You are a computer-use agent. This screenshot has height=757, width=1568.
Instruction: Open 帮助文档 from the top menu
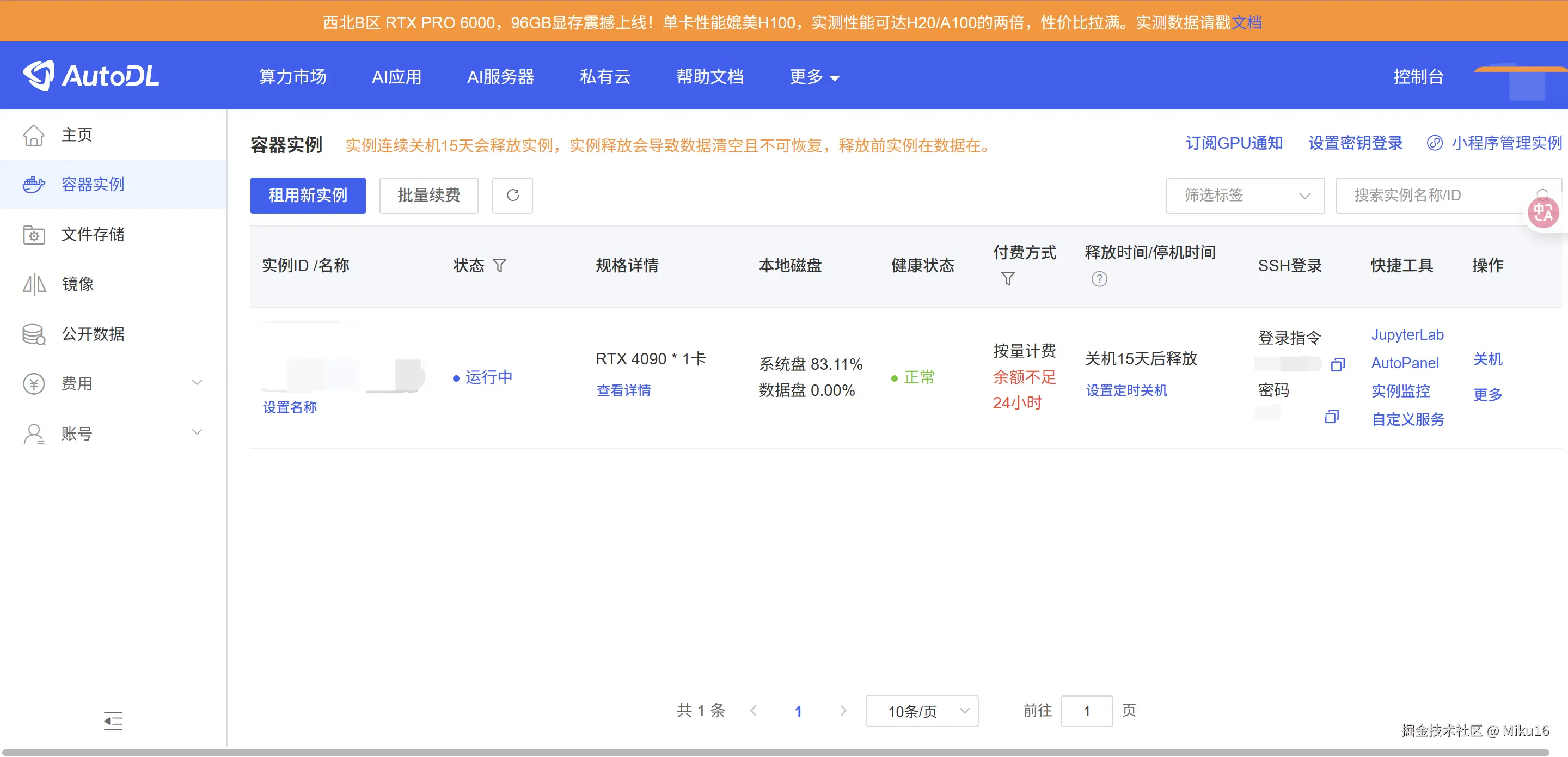click(710, 76)
